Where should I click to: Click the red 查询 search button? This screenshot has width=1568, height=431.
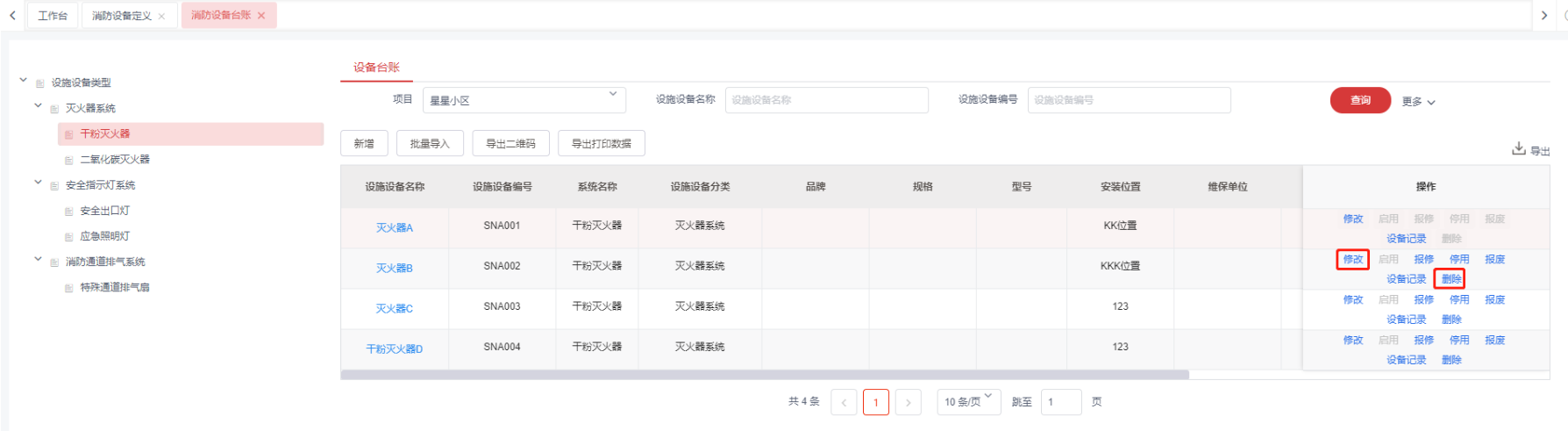(x=1360, y=100)
